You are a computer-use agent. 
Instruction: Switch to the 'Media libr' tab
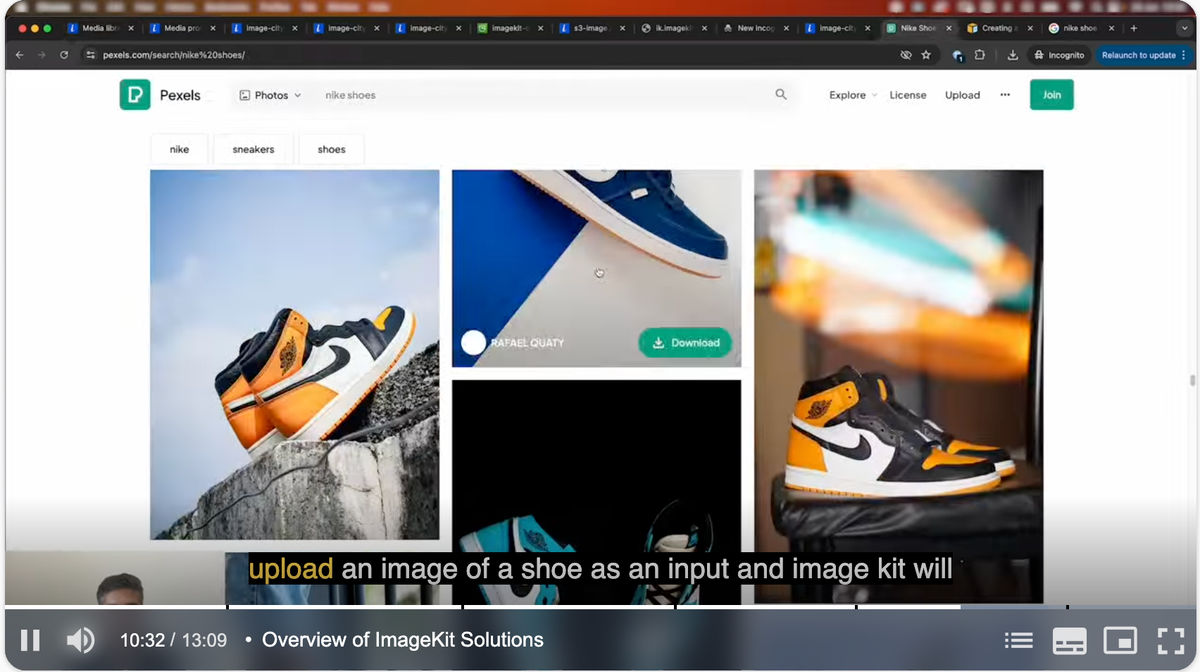pos(100,28)
